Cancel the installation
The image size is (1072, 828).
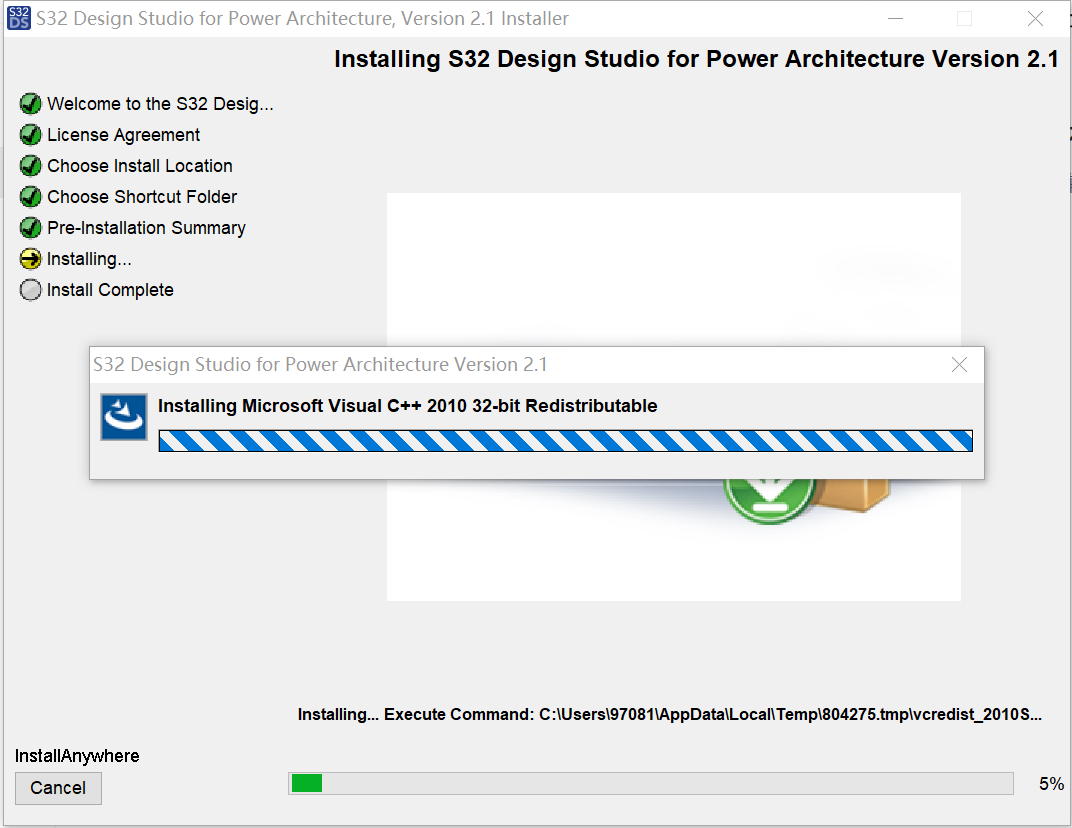point(58,788)
